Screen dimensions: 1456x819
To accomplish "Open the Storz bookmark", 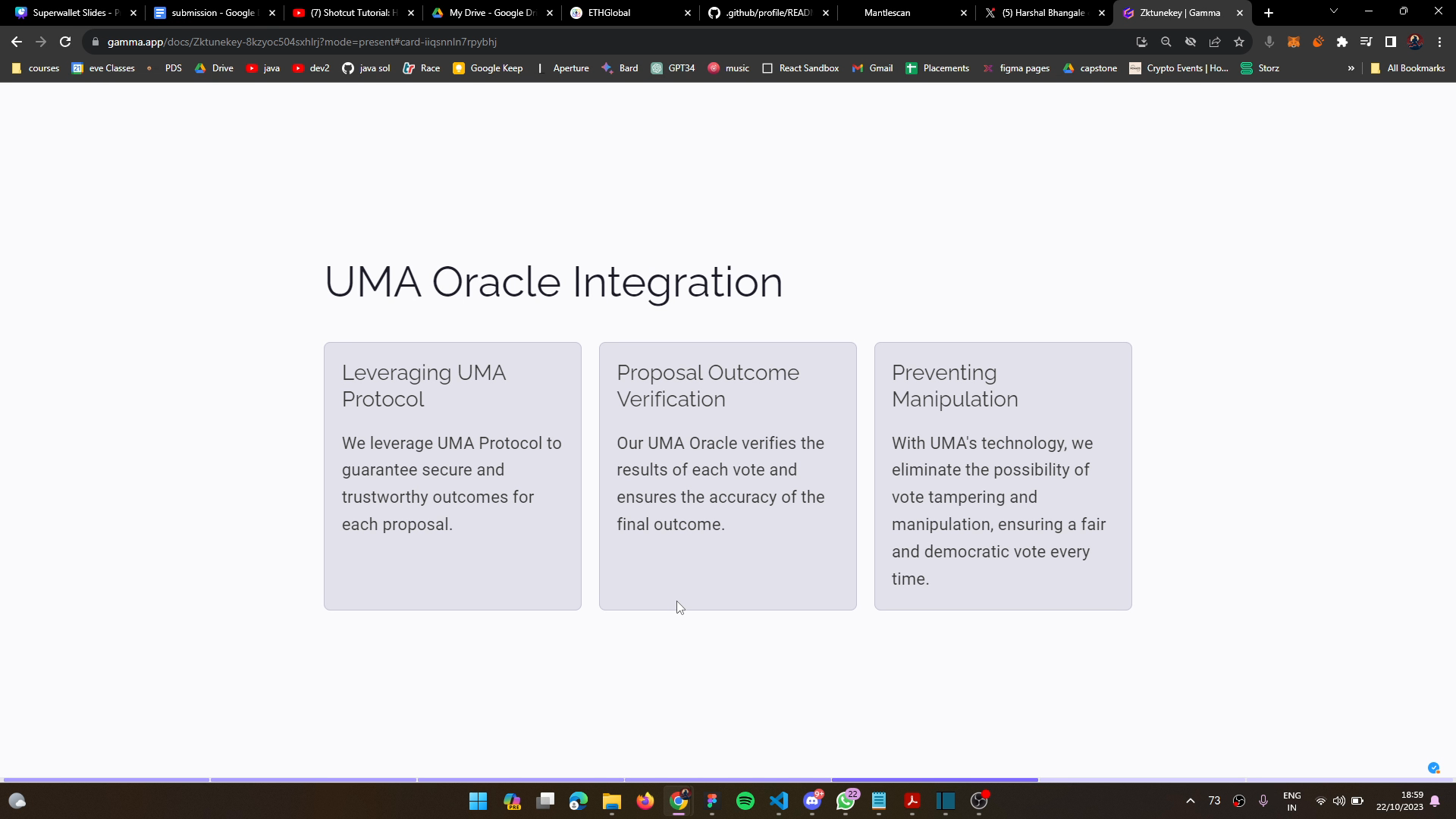I will (x=1260, y=68).
